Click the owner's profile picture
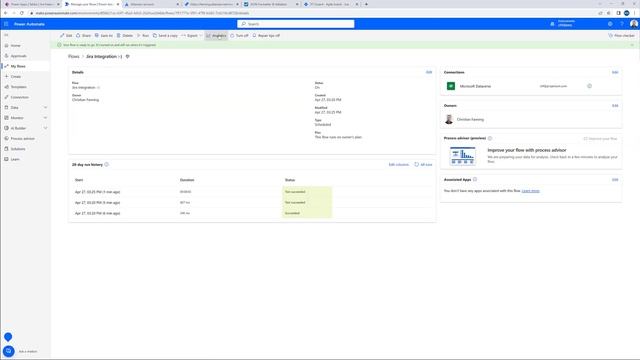Image resolution: width=640 pixels, height=360 pixels. coord(449,119)
